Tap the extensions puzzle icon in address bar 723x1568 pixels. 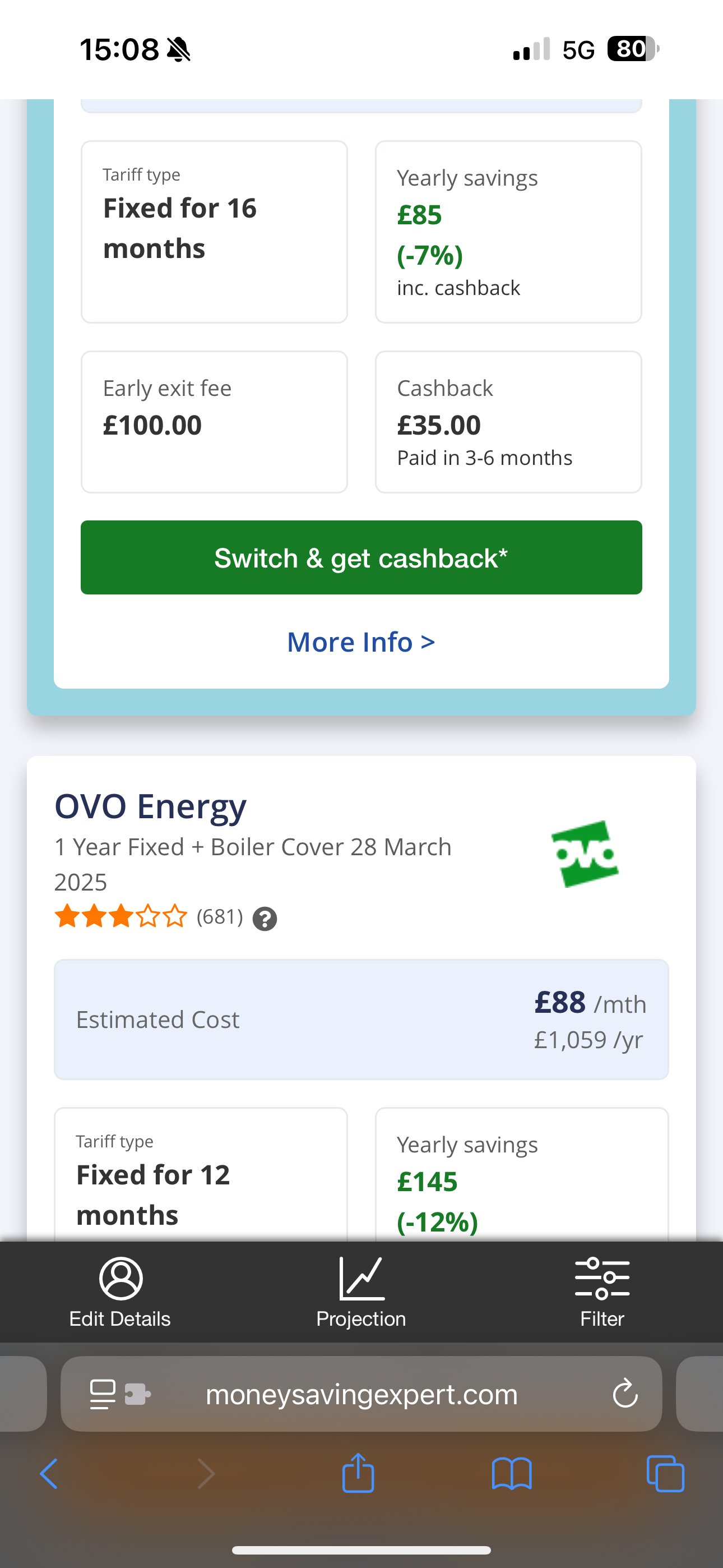pos(137,1394)
